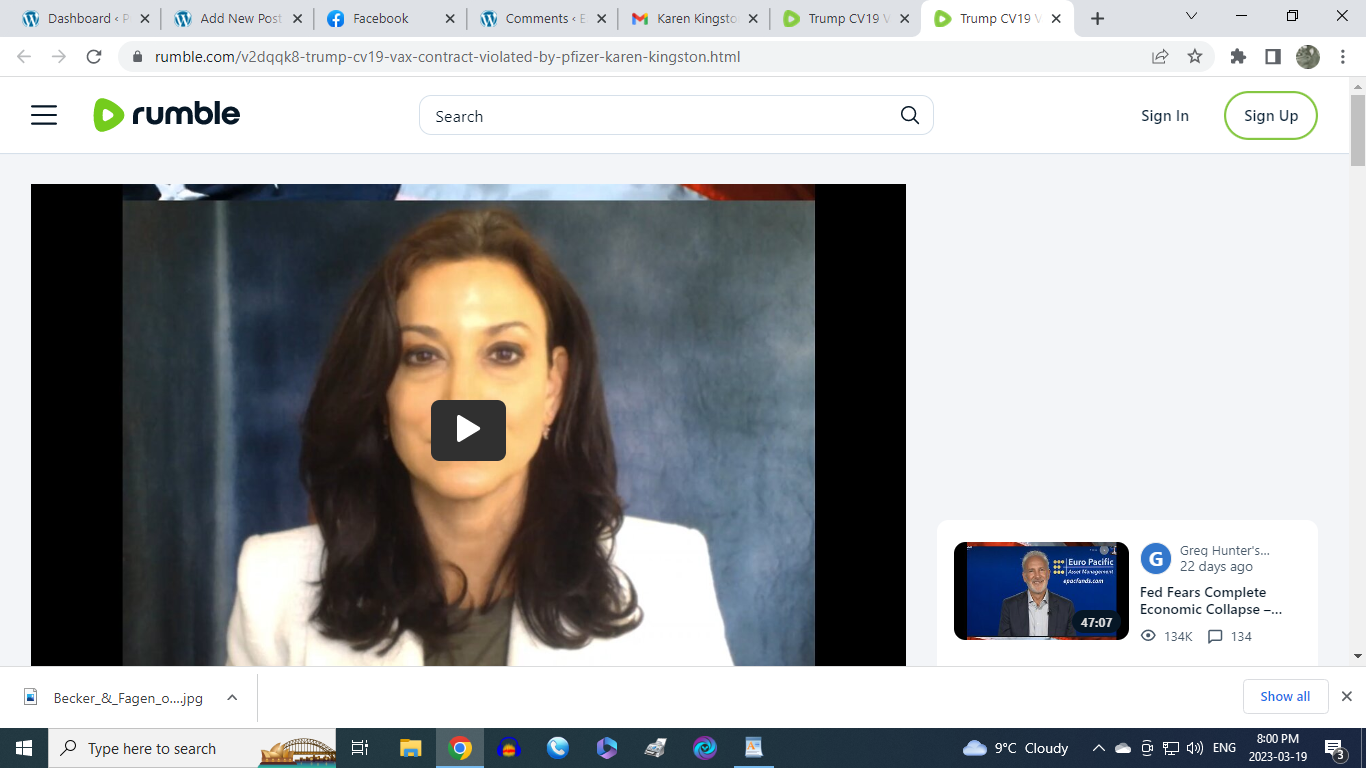Show hidden system tray icons

coord(1098,748)
